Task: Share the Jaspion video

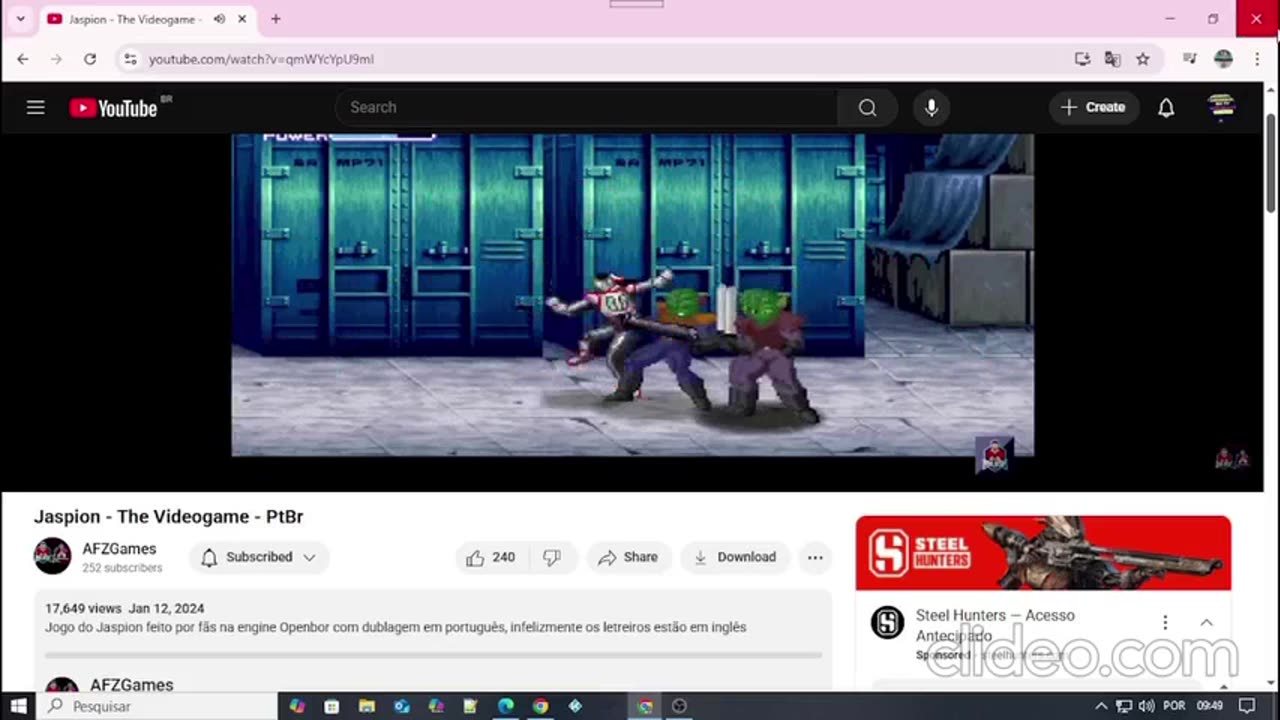Action: pyautogui.click(x=628, y=557)
